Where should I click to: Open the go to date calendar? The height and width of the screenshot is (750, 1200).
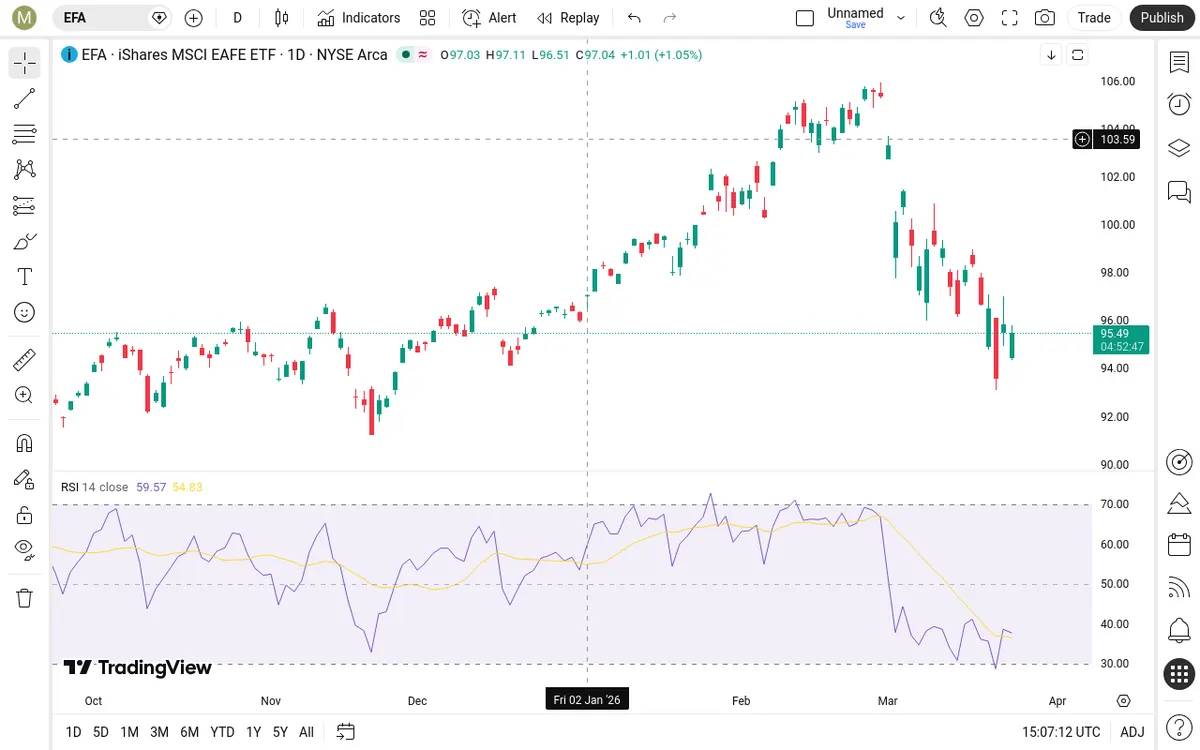[346, 732]
